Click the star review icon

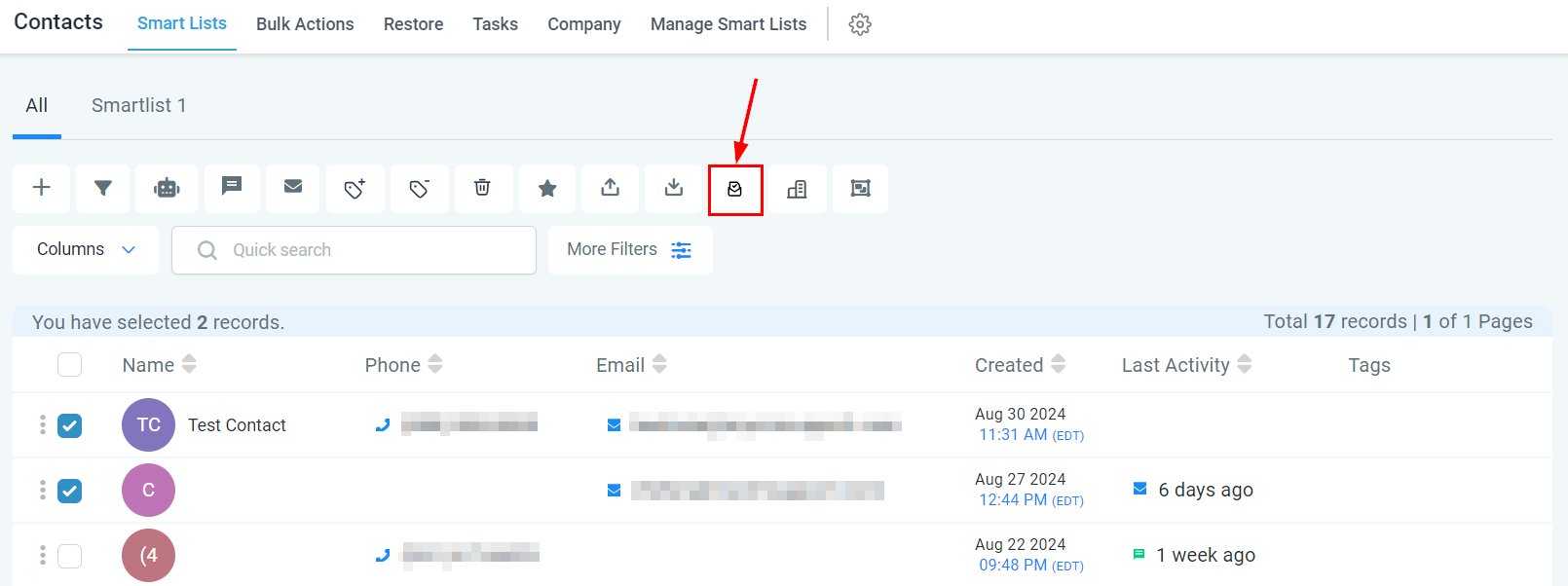click(x=547, y=188)
